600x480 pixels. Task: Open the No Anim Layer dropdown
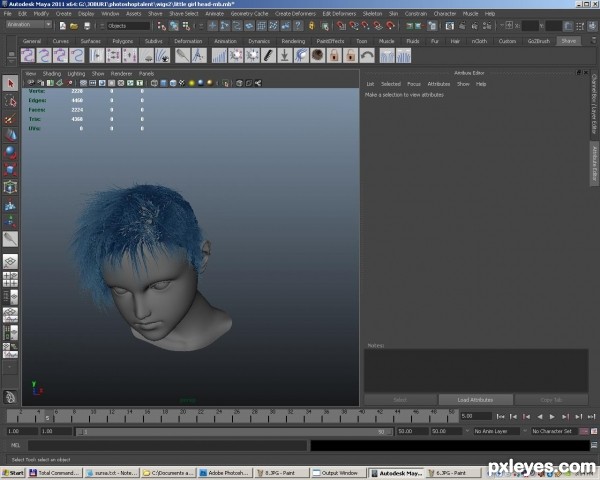pyautogui.click(x=496, y=431)
